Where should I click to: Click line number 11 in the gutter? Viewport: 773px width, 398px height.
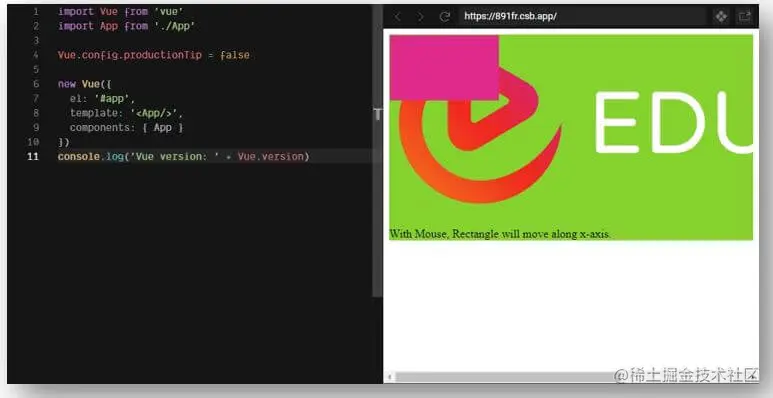click(33, 157)
